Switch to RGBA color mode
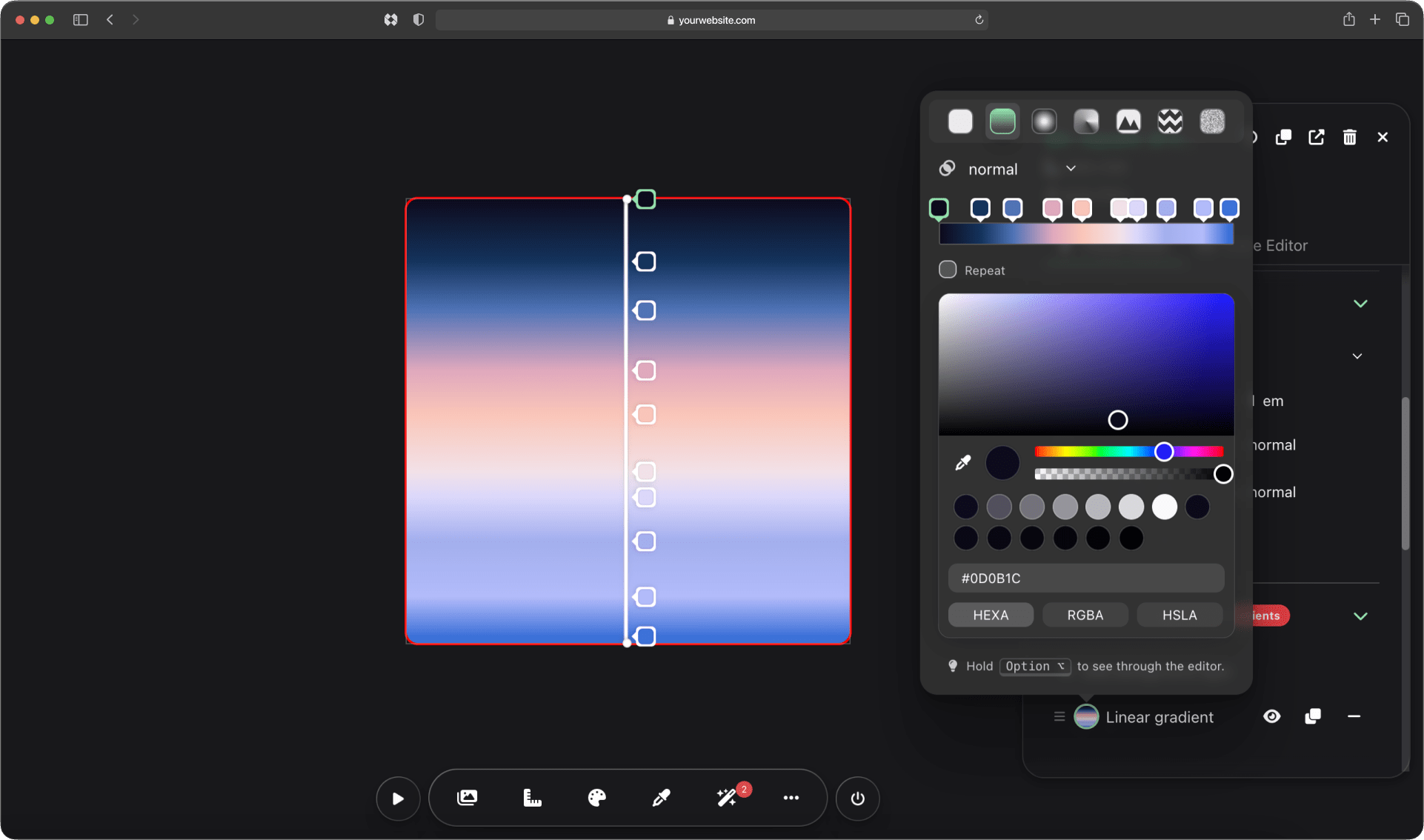 (x=1086, y=615)
